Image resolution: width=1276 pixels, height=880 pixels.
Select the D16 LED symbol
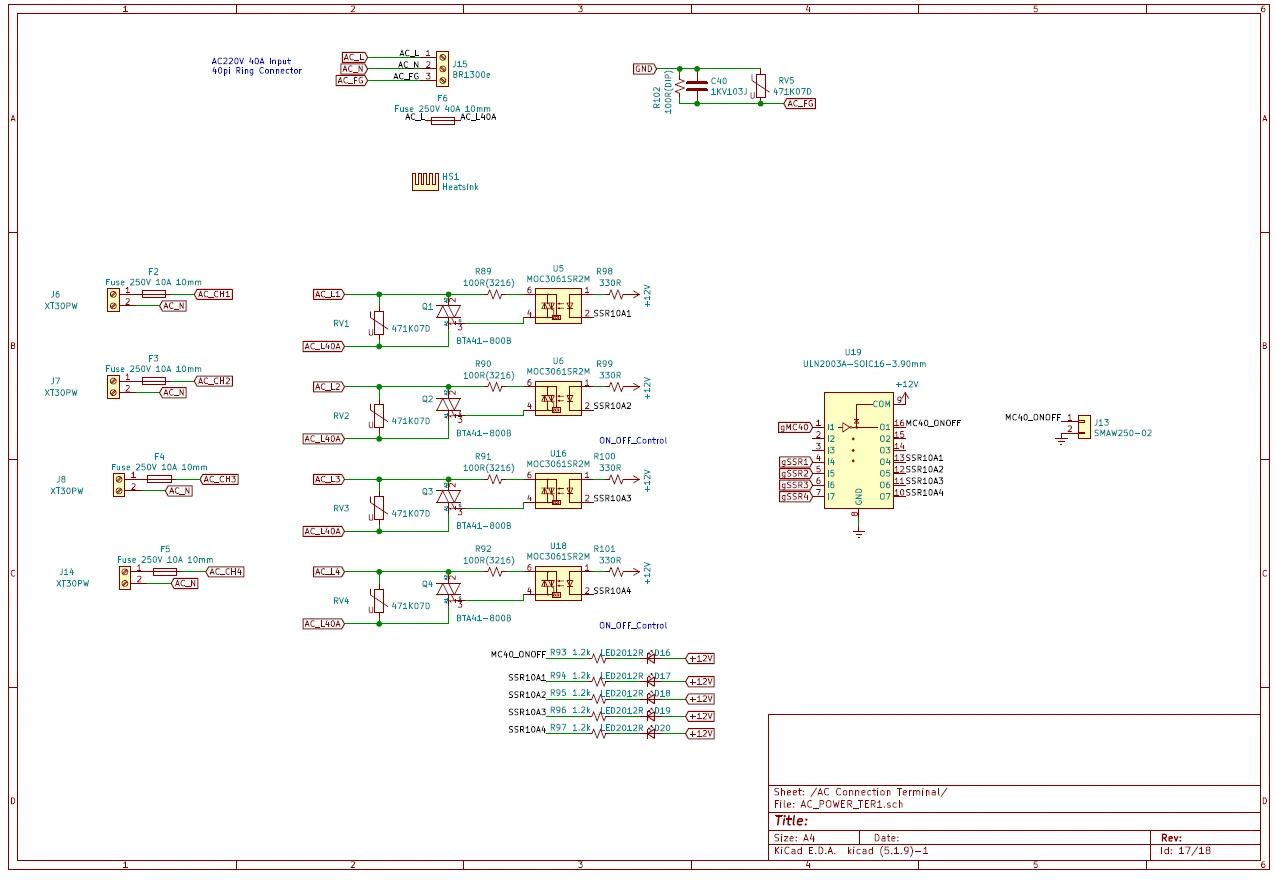click(650, 658)
